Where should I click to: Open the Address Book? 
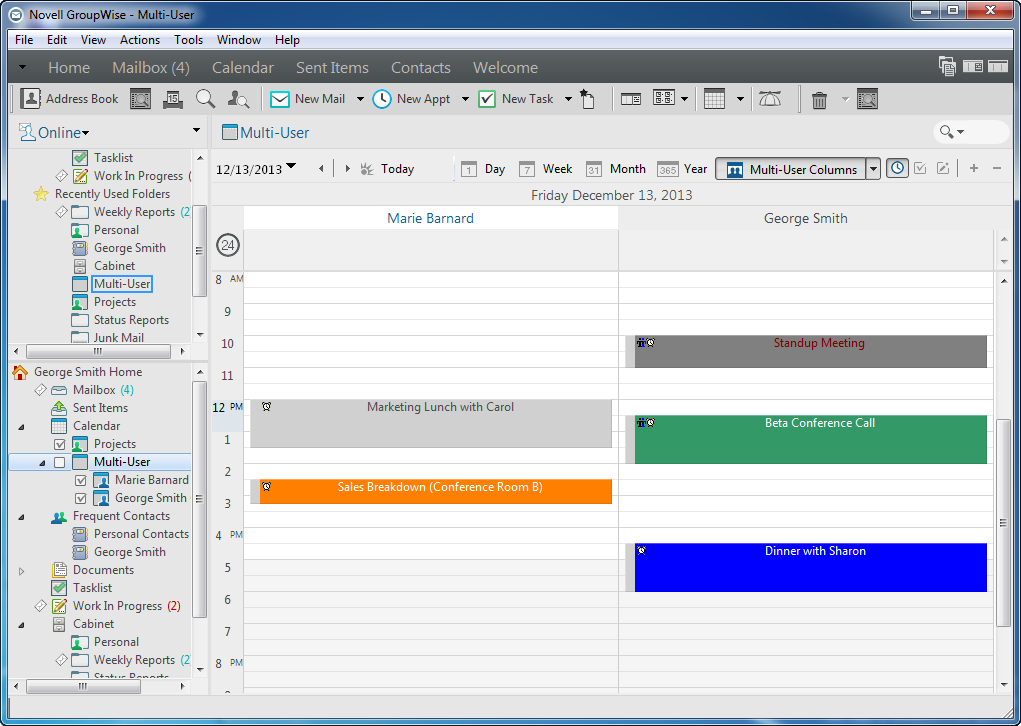click(70, 99)
